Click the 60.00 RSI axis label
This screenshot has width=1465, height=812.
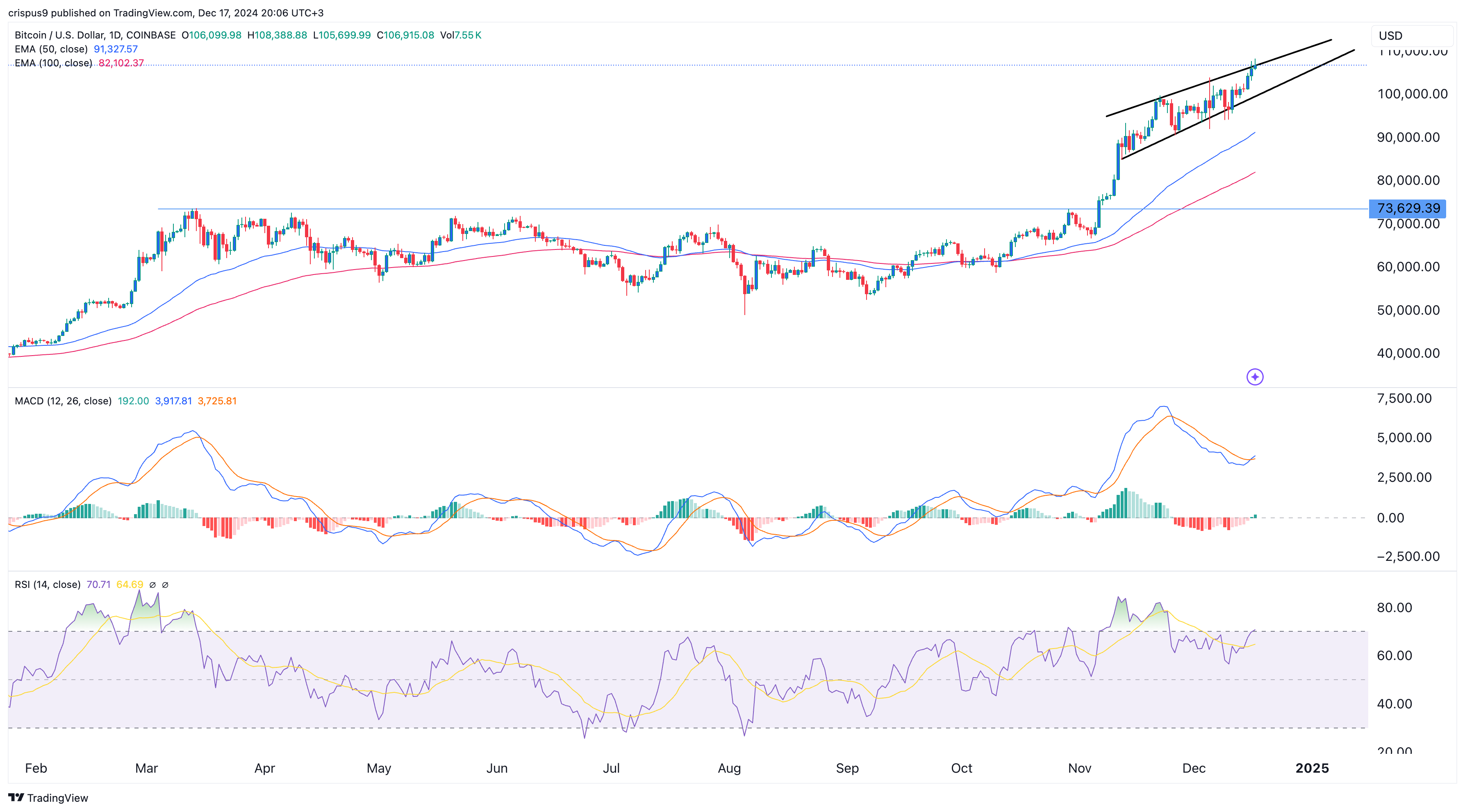[x=1394, y=655]
